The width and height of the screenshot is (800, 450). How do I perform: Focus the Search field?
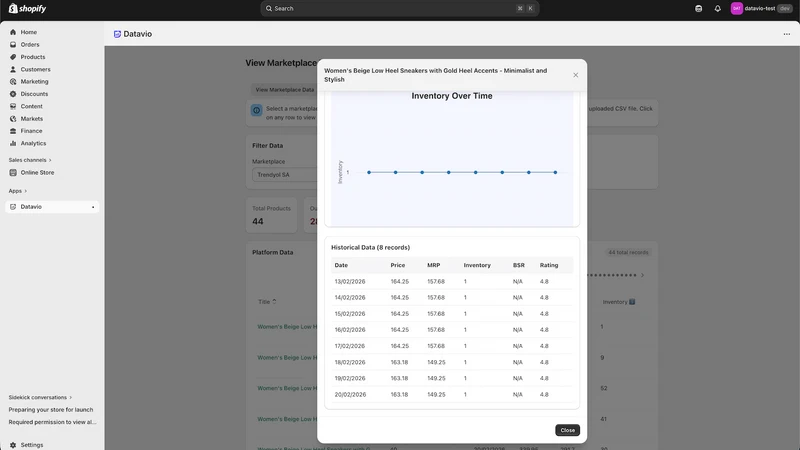[x=399, y=8]
